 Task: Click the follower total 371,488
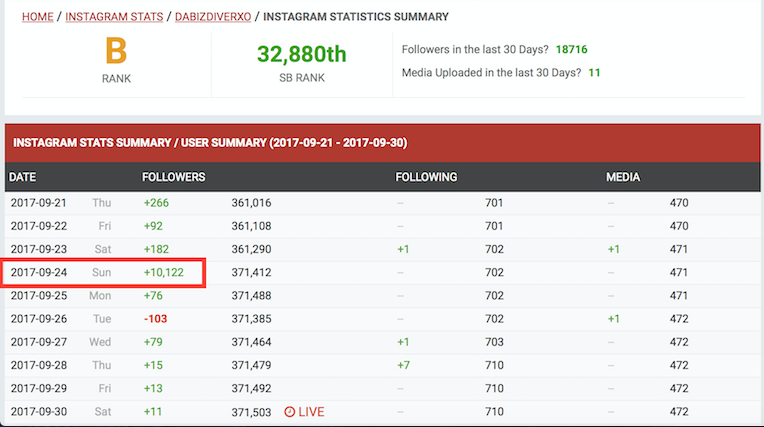251,295
